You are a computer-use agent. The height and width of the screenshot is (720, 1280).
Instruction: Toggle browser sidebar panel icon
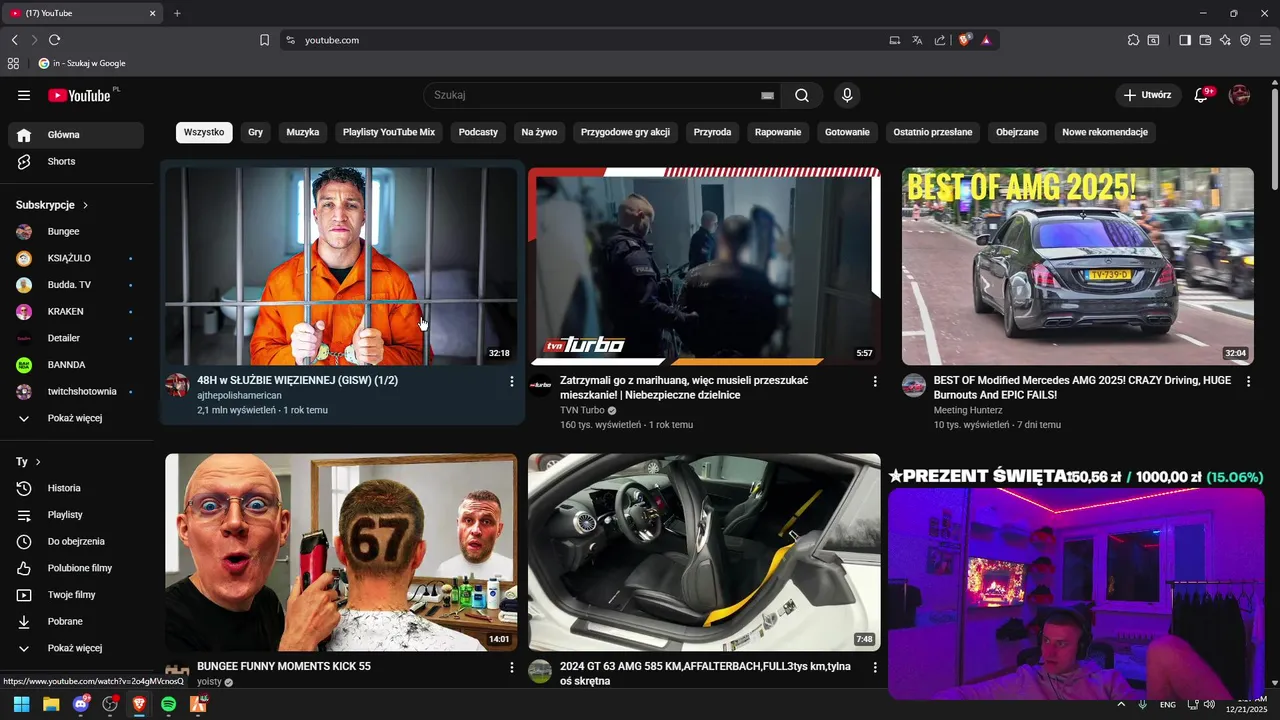point(1185,40)
